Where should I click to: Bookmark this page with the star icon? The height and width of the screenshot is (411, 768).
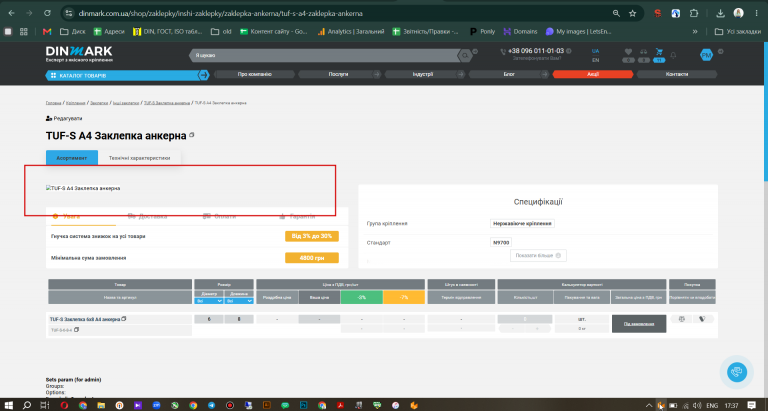(632, 13)
